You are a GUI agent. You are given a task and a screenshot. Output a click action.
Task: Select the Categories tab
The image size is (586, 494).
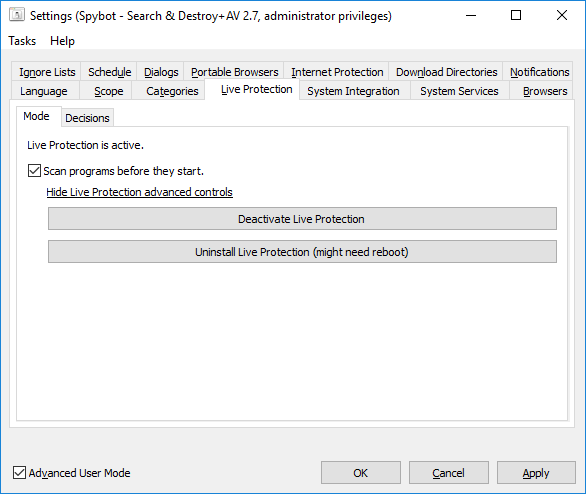[172, 91]
